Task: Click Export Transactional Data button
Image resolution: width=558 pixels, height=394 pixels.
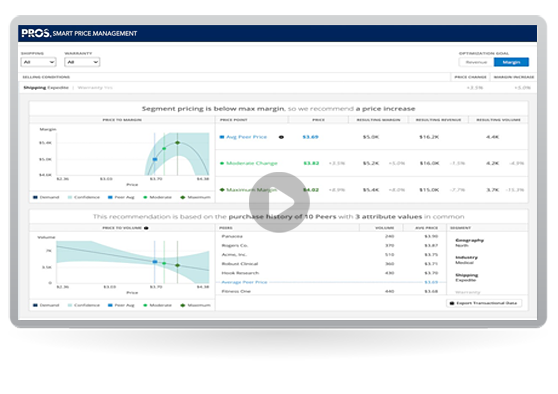Action: 484,303
